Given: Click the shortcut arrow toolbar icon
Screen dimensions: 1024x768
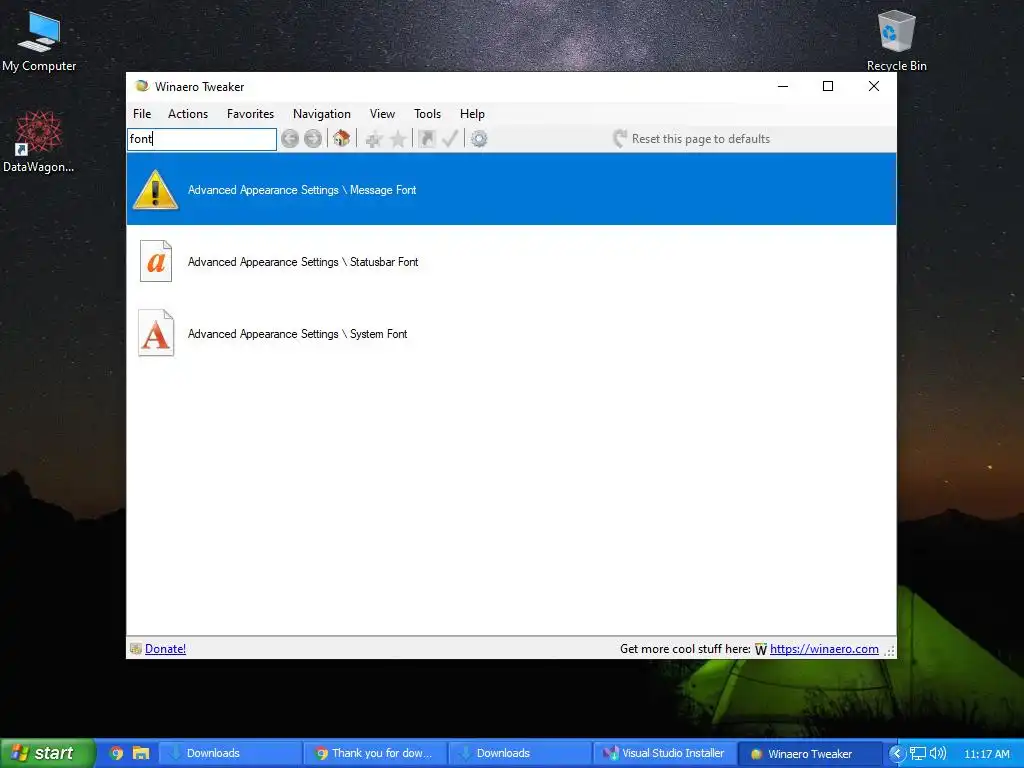Looking at the screenshot, I should (x=426, y=138).
